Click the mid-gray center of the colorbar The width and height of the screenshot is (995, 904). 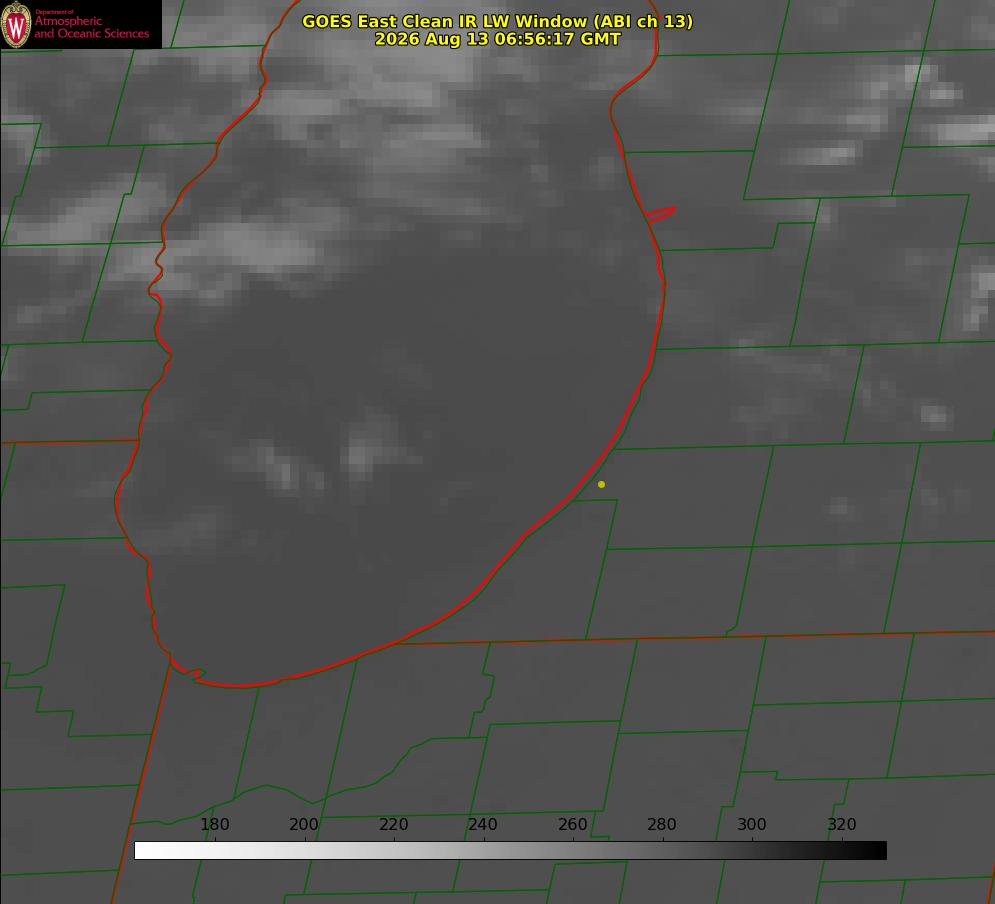(x=510, y=851)
